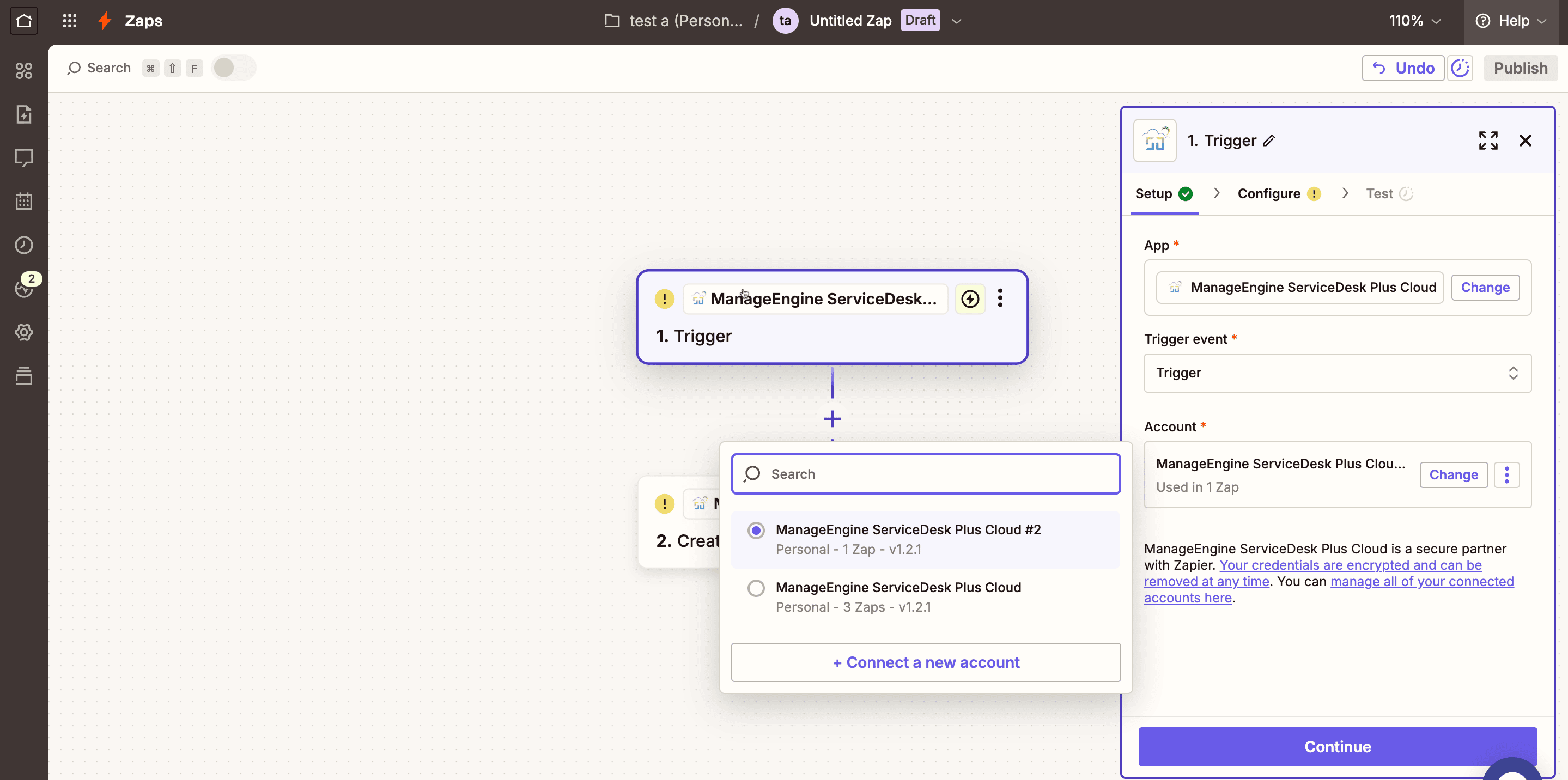1568x780 pixels.
Task: Open the Help dropdown menu
Action: point(1512,21)
